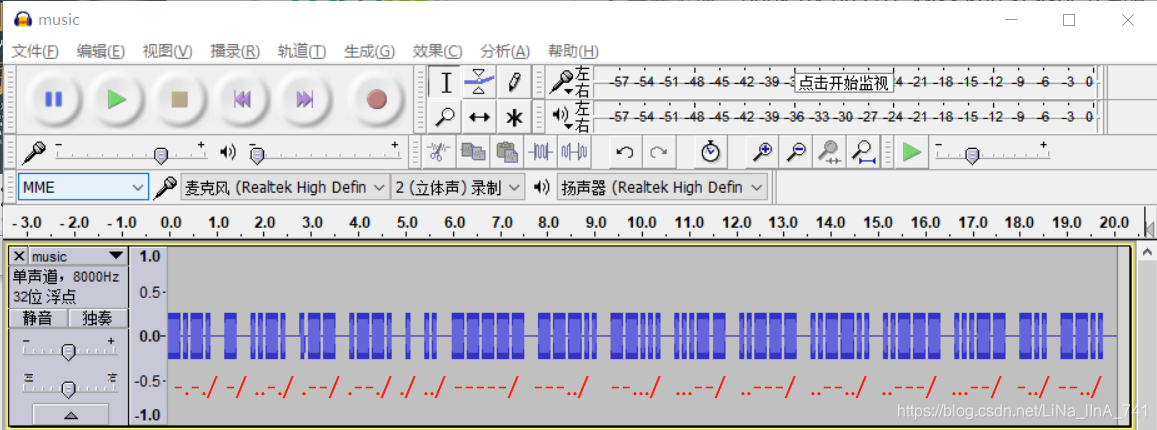Click the Trim audio icon
The height and width of the screenshot is (430, 1157).
(x=540, y=153)
